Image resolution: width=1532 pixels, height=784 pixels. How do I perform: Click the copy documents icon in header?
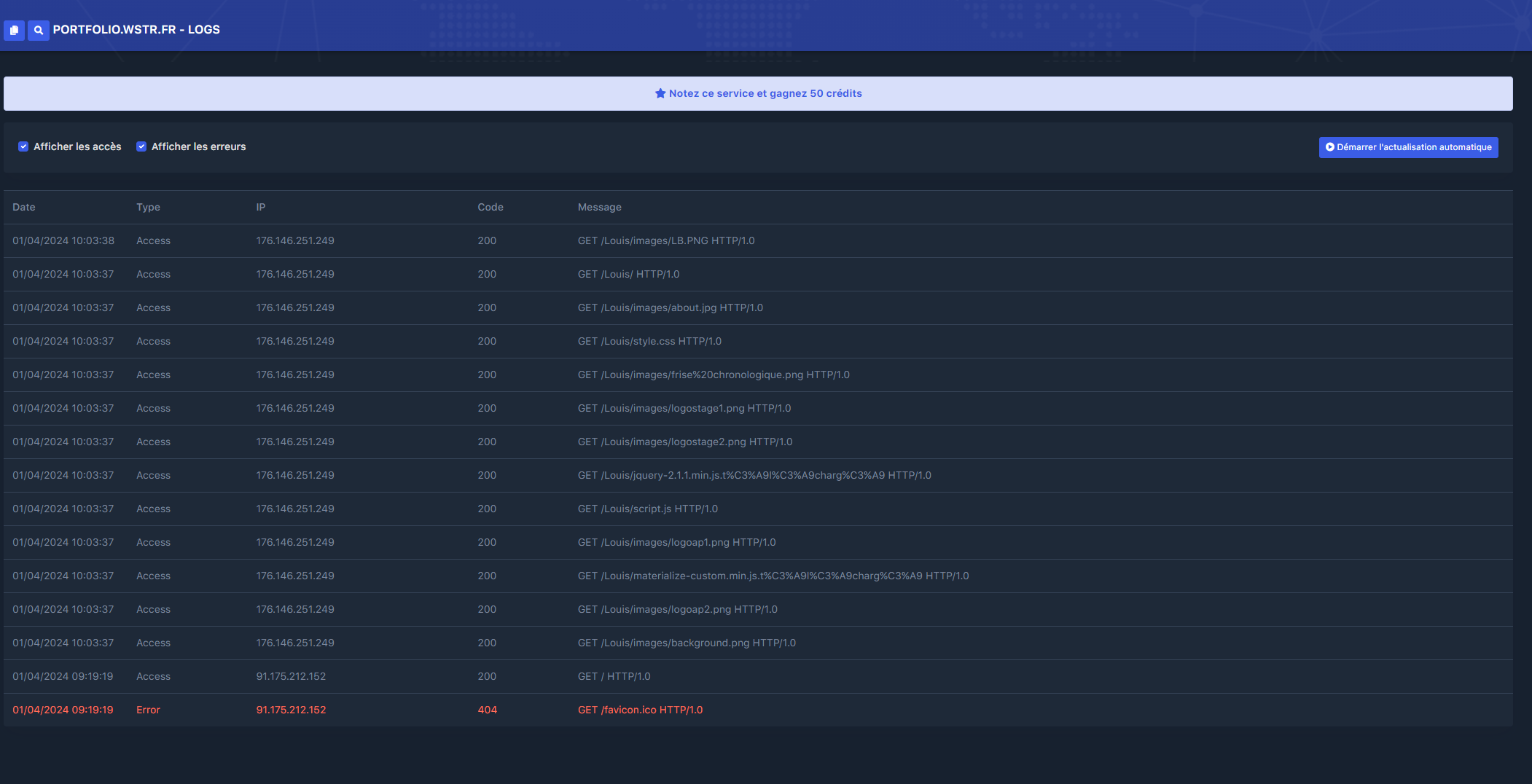tap(14, 30)
